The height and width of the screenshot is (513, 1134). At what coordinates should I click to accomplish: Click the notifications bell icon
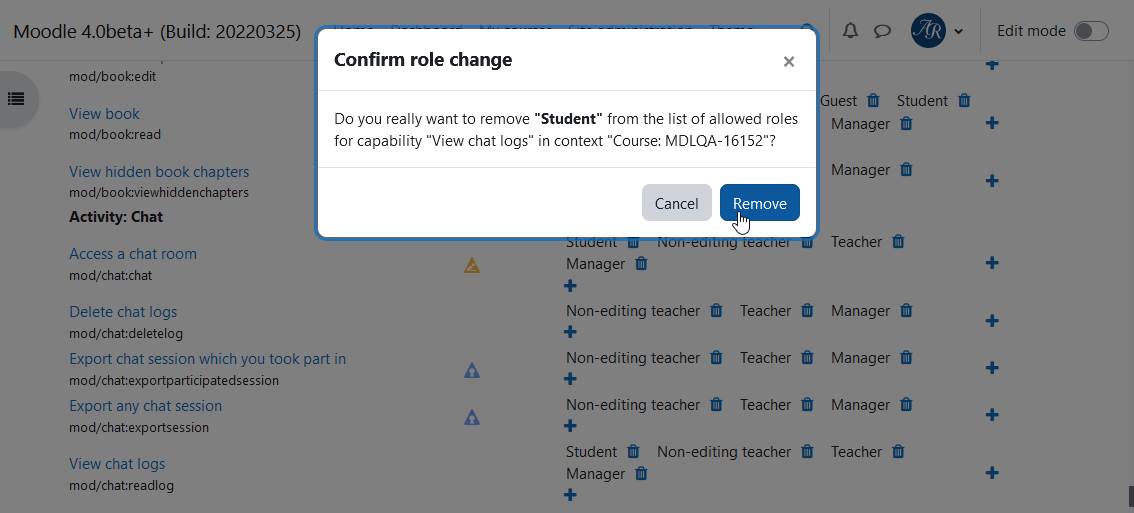(x=850, y=30)
